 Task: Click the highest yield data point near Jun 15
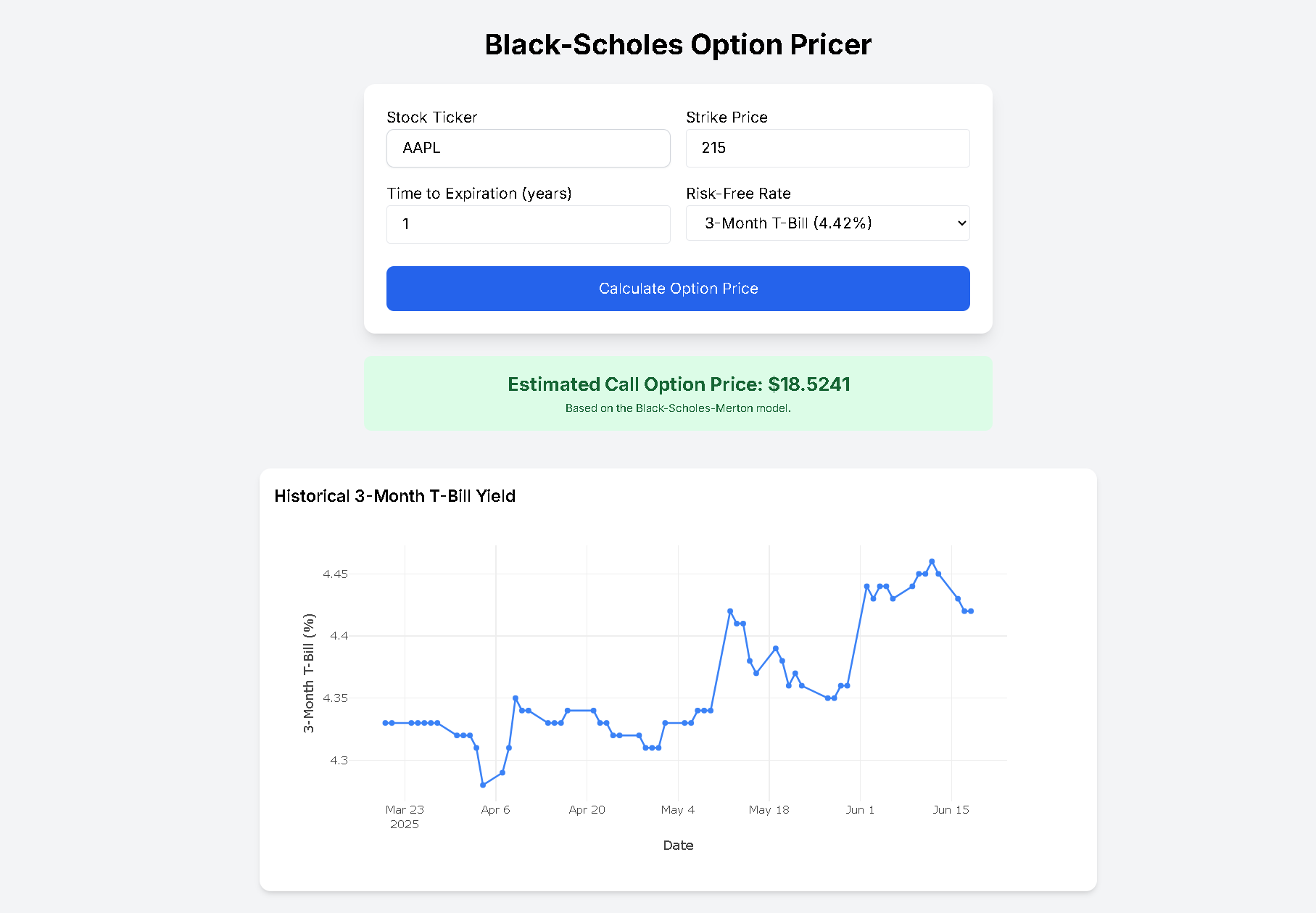(x=932, y=560)
